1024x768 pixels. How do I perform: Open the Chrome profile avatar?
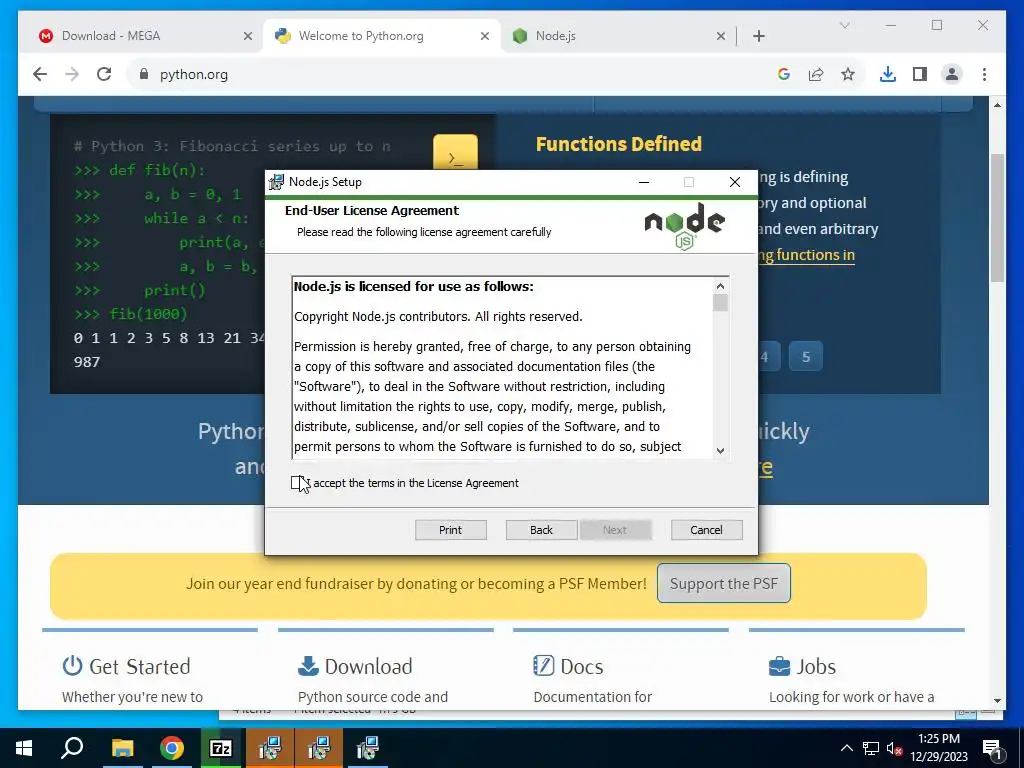[x=952, y=74]
